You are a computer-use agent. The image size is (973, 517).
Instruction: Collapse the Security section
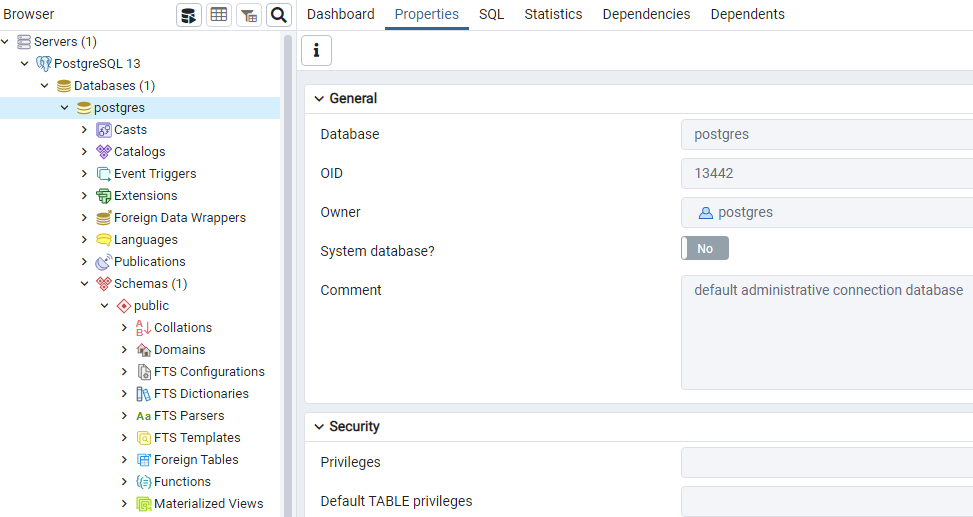click(x=319, y=426)
